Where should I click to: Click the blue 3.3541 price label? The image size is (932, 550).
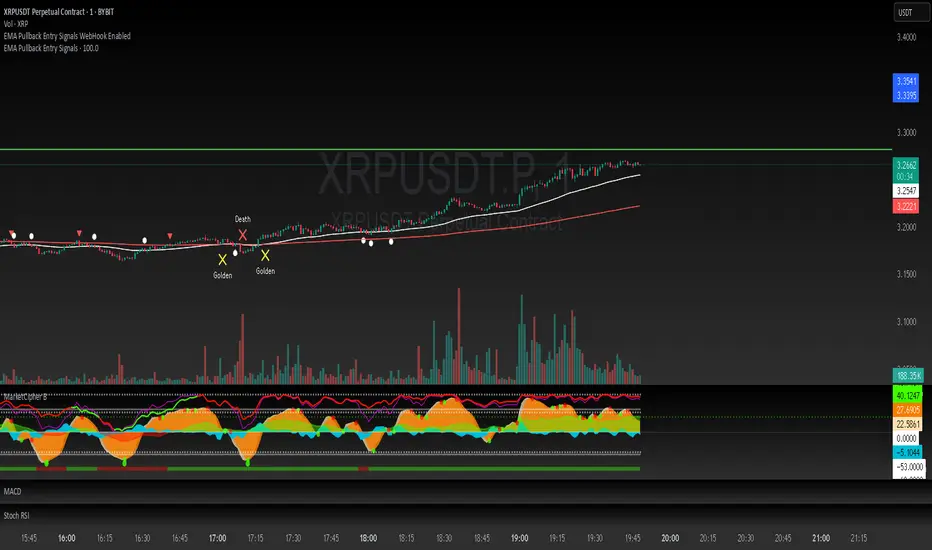tap(906, 81)
